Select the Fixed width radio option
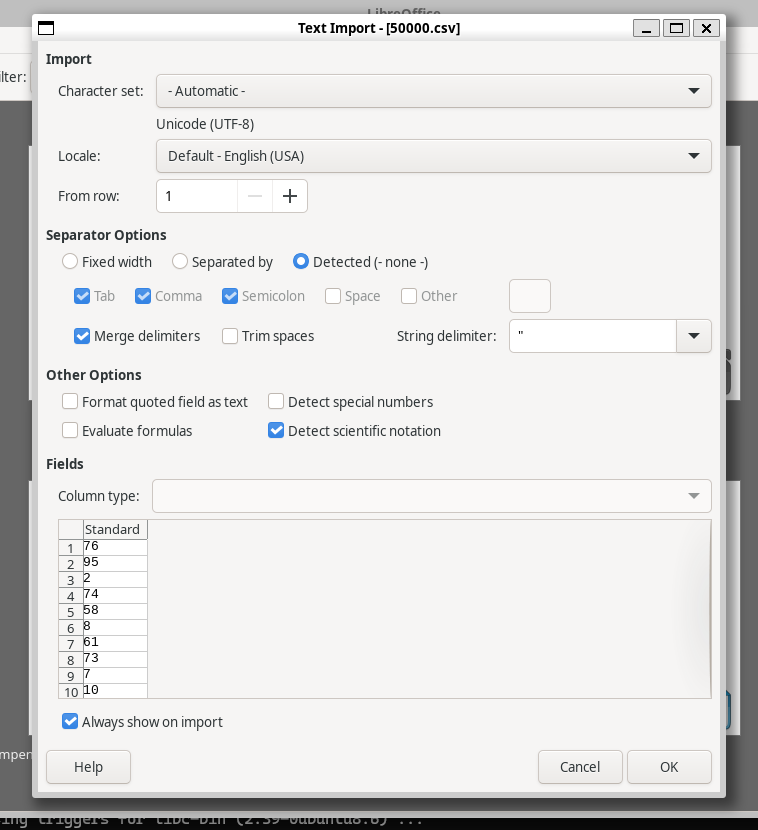 coord(70,262)
